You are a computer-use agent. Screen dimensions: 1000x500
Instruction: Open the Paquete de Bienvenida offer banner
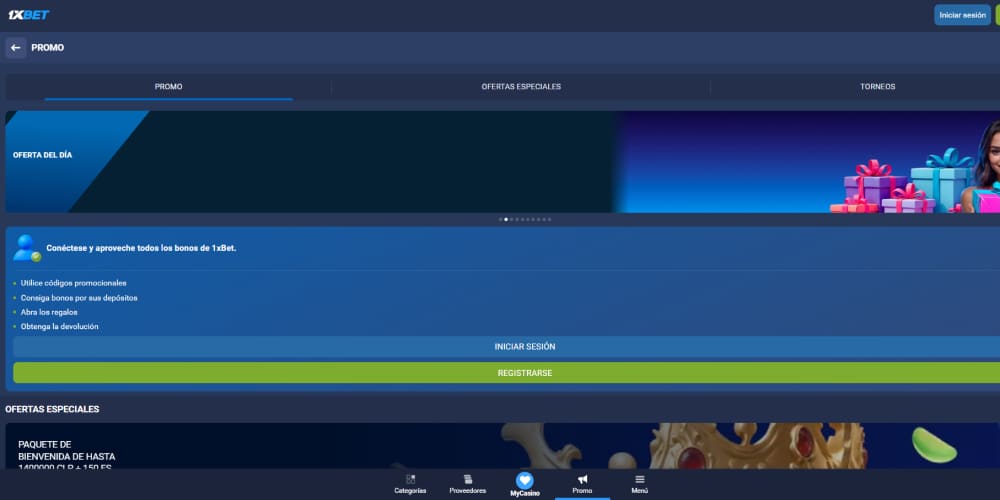(x=503, y=446)
